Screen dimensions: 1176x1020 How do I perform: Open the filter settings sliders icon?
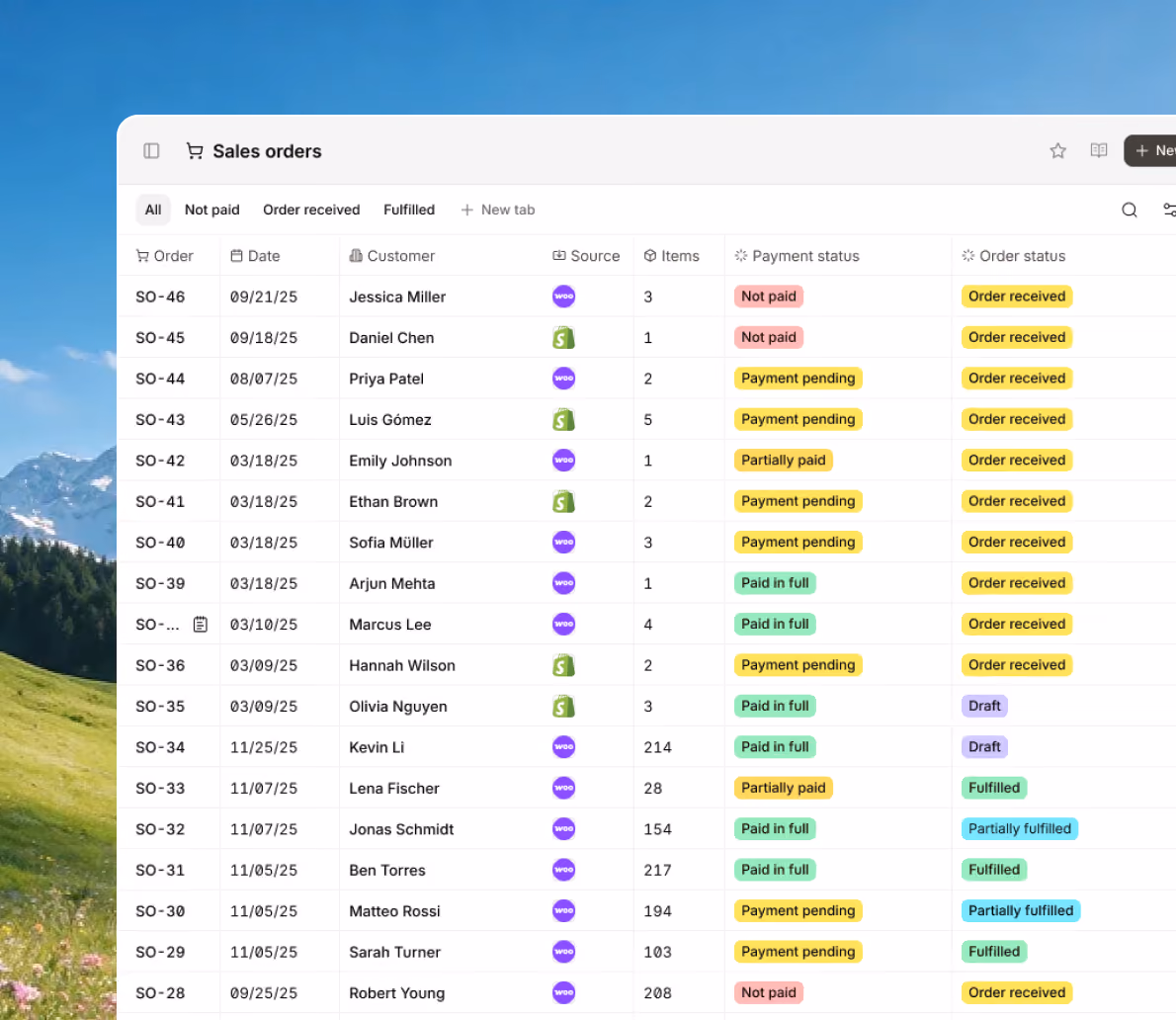click(x=1169, y=210)
